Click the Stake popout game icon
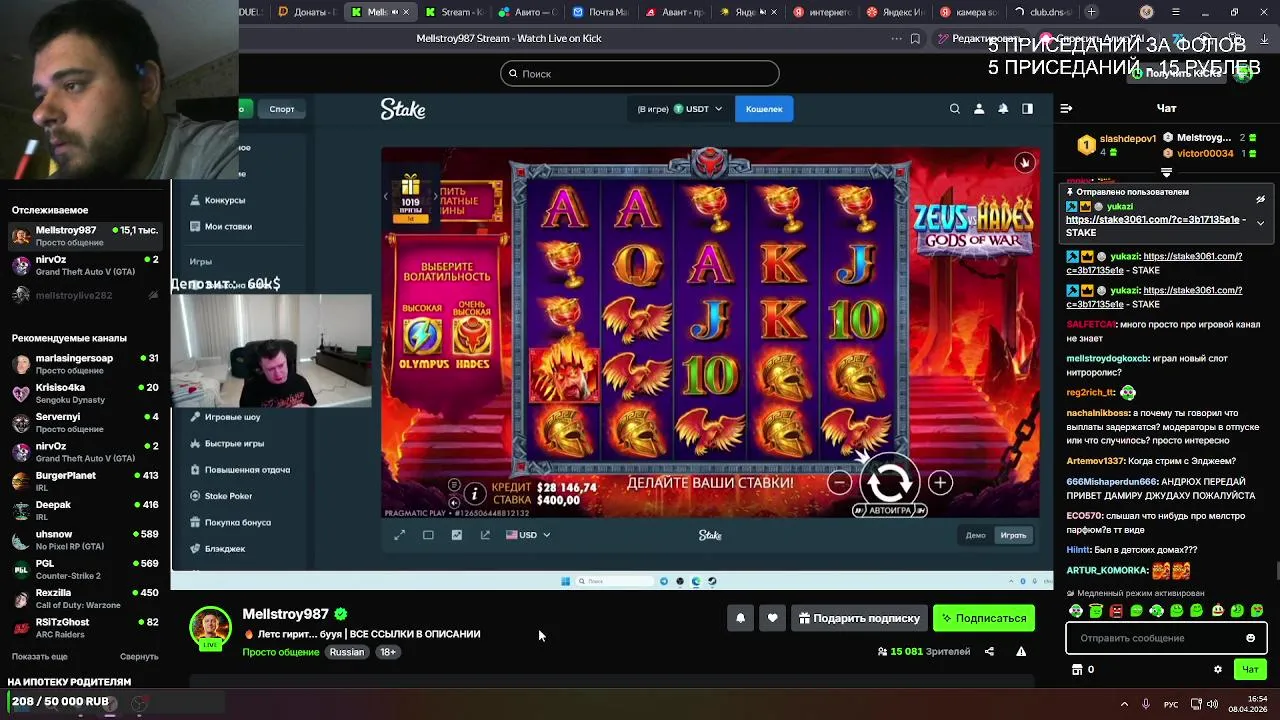Viewport: 1280px width, 720px height. coord(485,535)
